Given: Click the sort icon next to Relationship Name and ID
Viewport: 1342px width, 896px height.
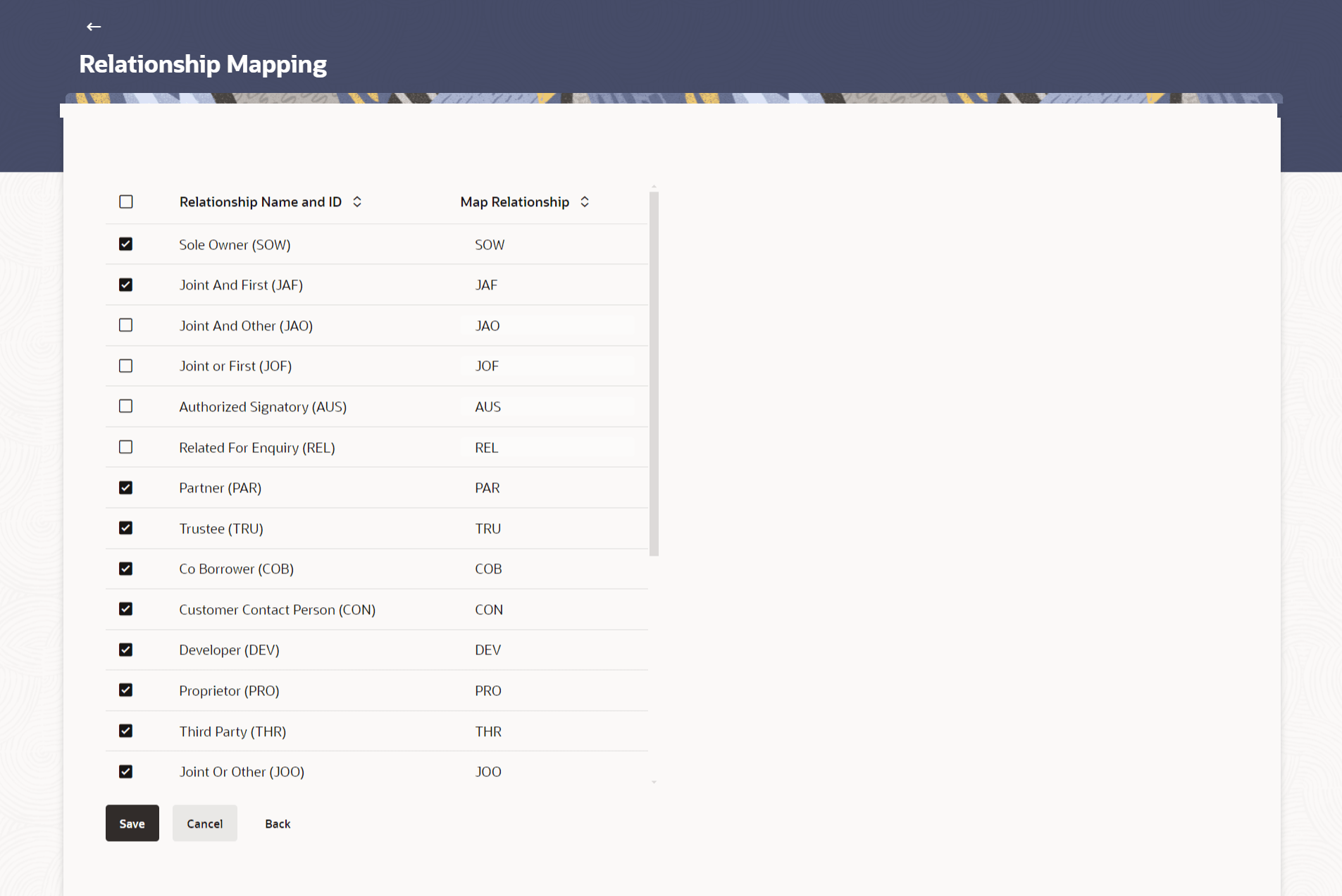Looking at the screenshot, I should pos(358,201).
